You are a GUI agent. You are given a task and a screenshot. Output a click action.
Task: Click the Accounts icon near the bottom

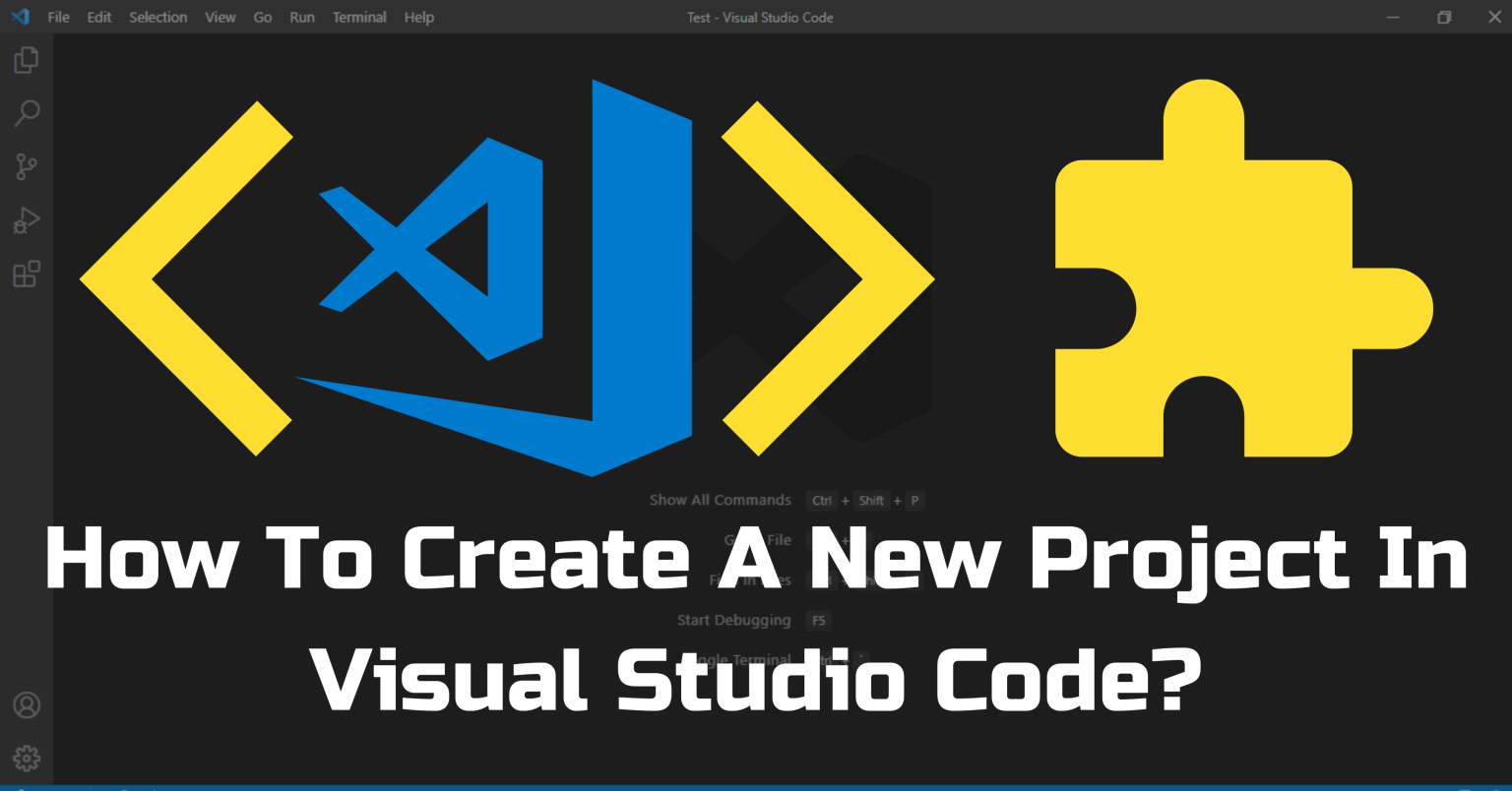click(26, 705)
